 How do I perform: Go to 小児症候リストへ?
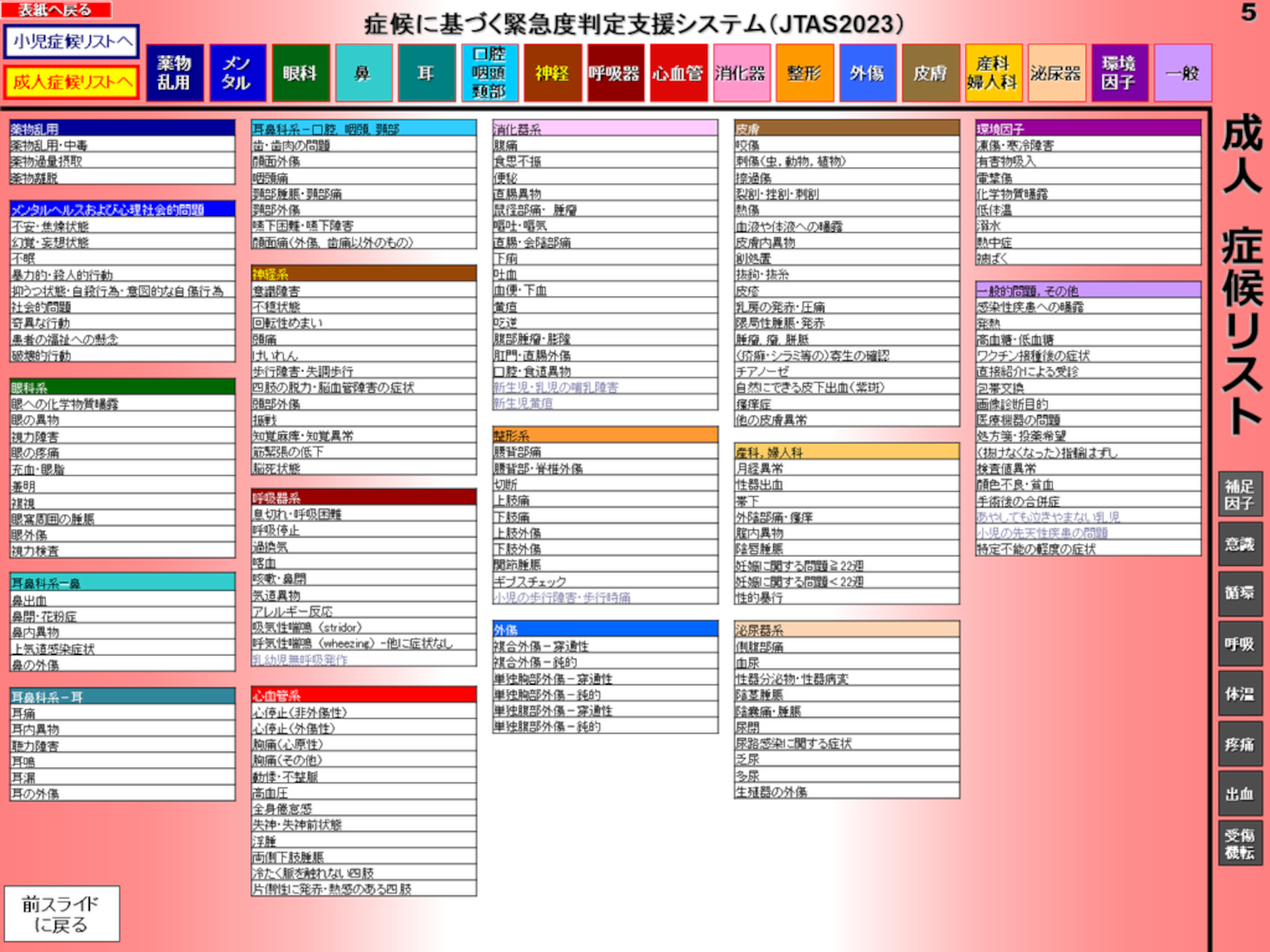pyautogui.click(x=72, y=41)
